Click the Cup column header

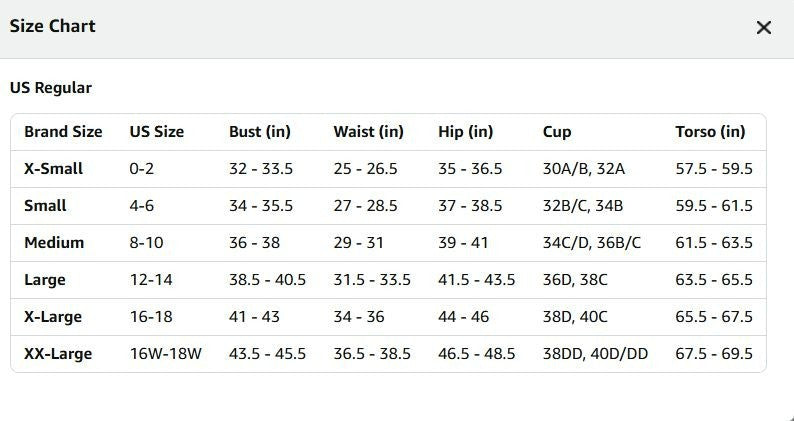click(557, 132)
